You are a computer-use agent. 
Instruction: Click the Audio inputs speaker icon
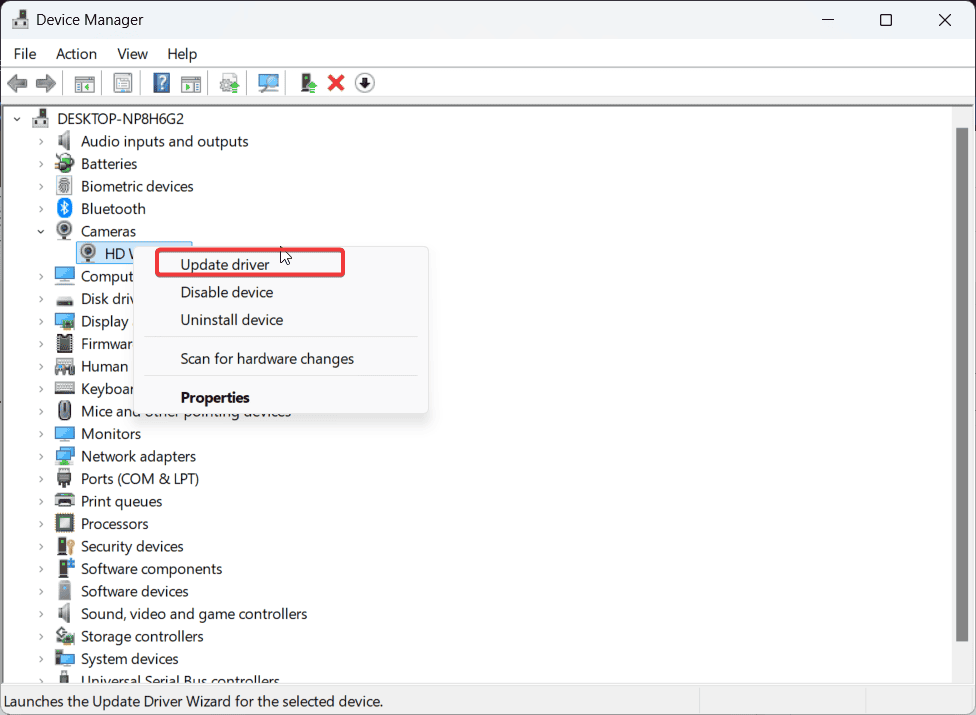(64, 141)
